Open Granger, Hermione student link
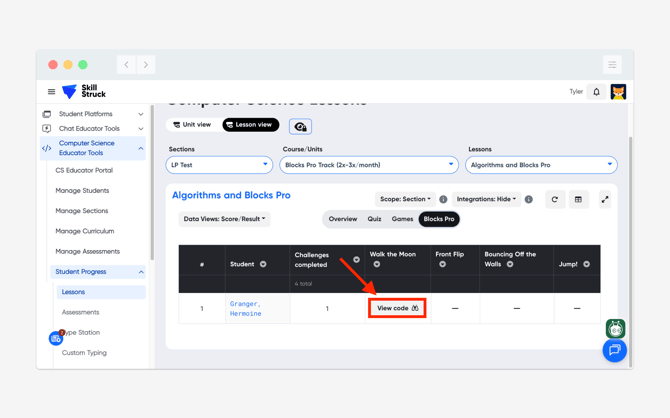670x418 pixels. pos(245,308)
